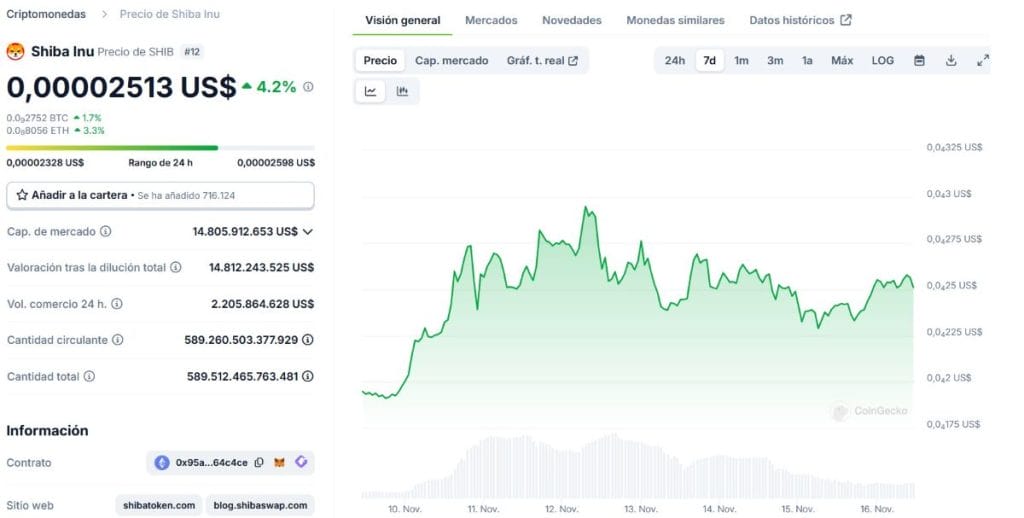Click info icon after 589.512.465.763.481 value
The image size is (1024, 518).
click(308, 376)
